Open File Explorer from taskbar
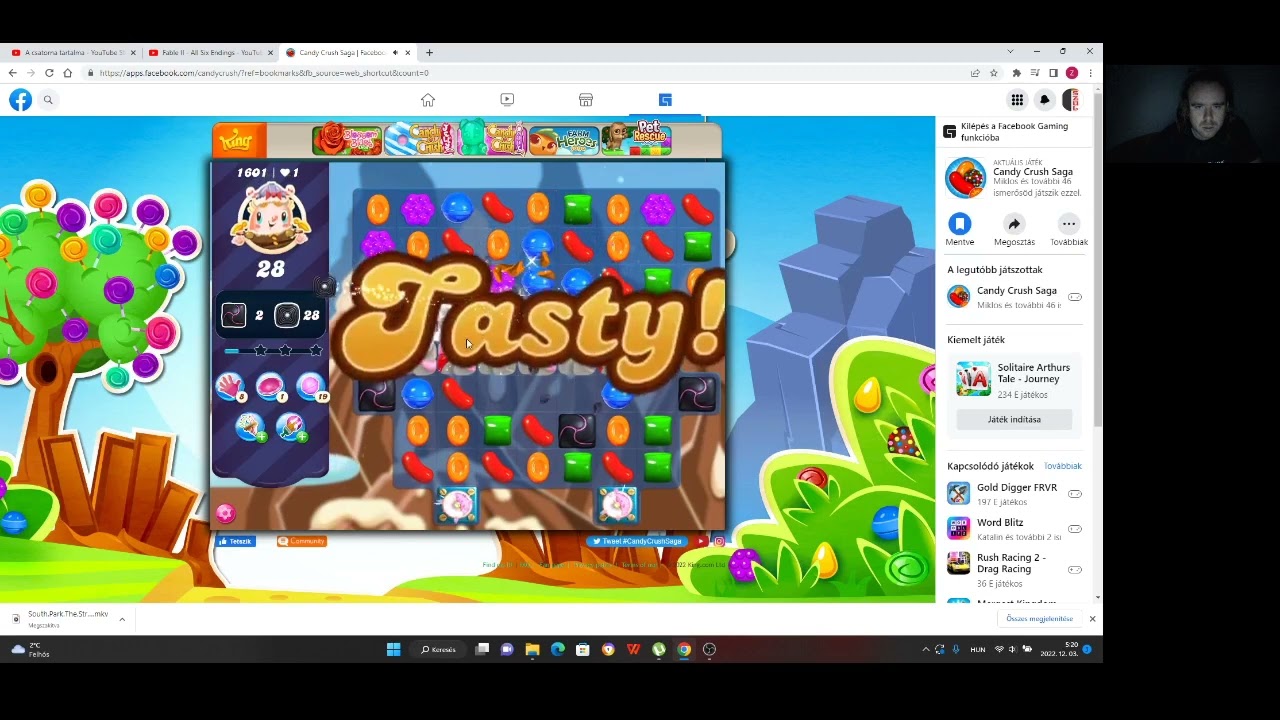 coord(532,649)
